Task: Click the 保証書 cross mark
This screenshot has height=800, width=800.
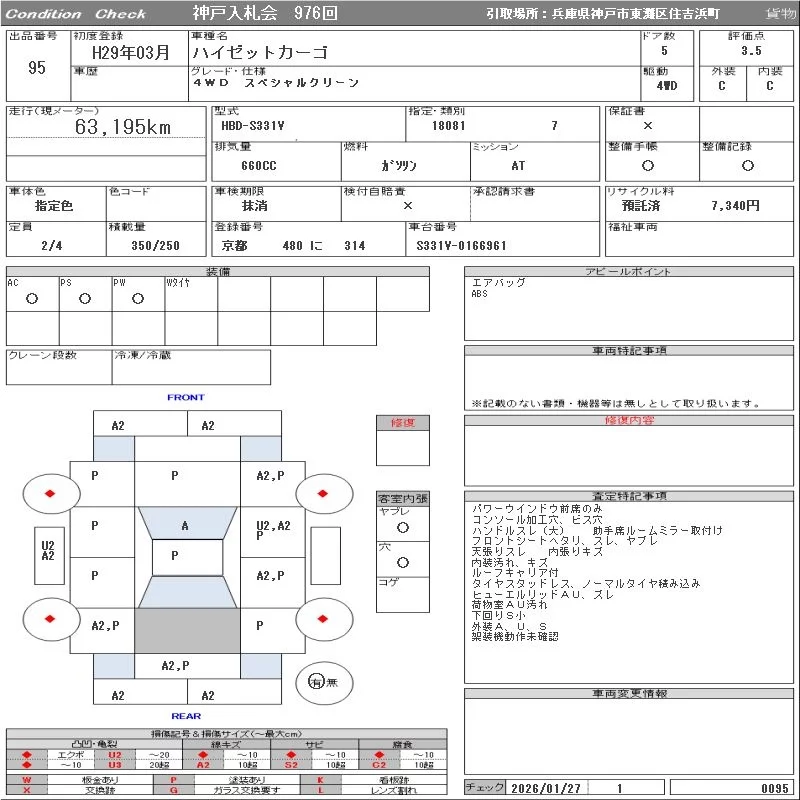Action: click(x=647, y=126)
